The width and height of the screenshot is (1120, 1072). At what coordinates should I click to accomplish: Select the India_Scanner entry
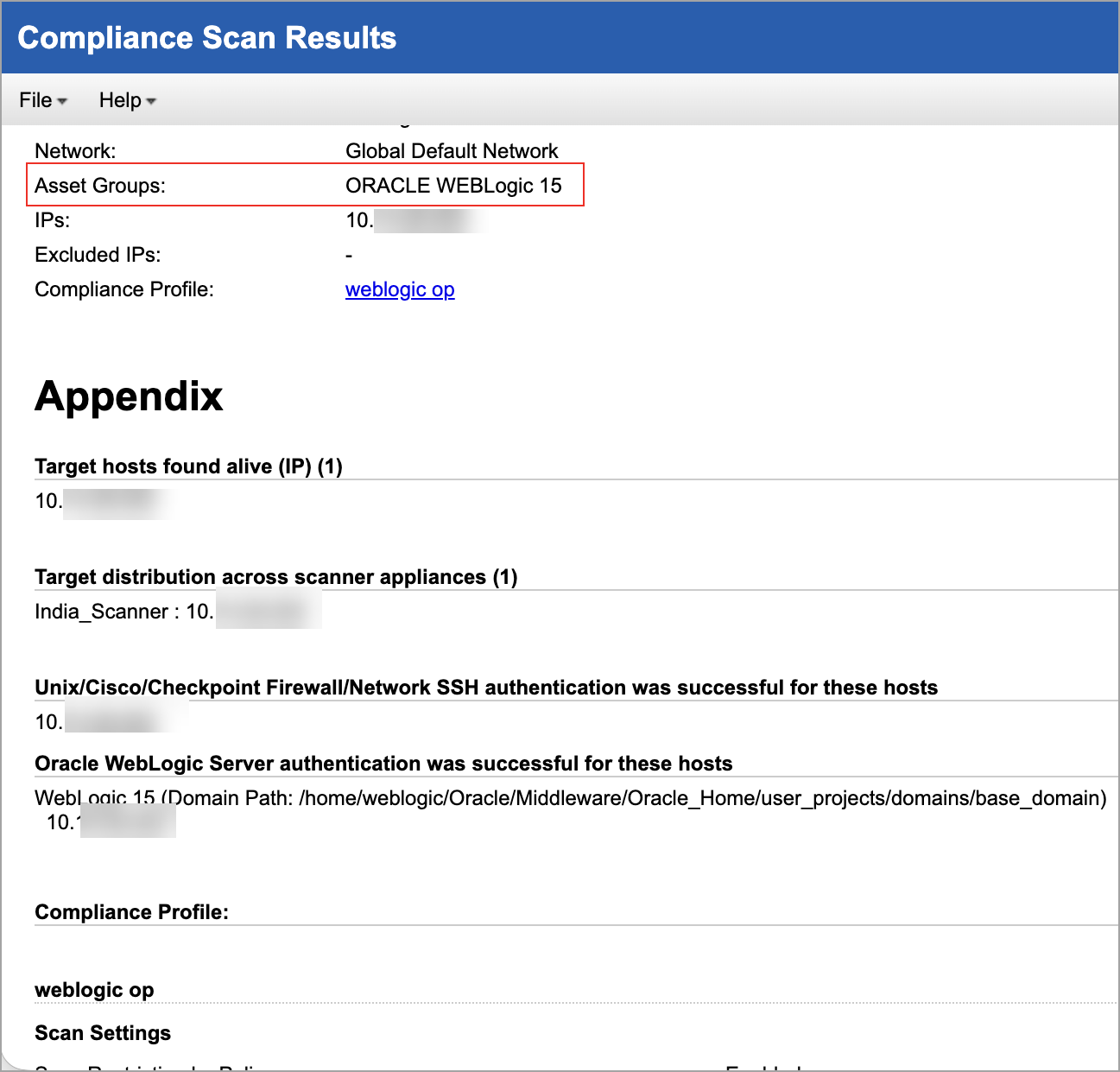click(x=124, y=612)
